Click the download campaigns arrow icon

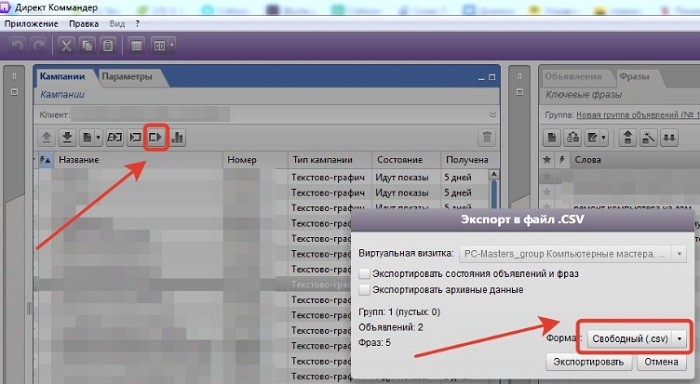coord(67,137)
